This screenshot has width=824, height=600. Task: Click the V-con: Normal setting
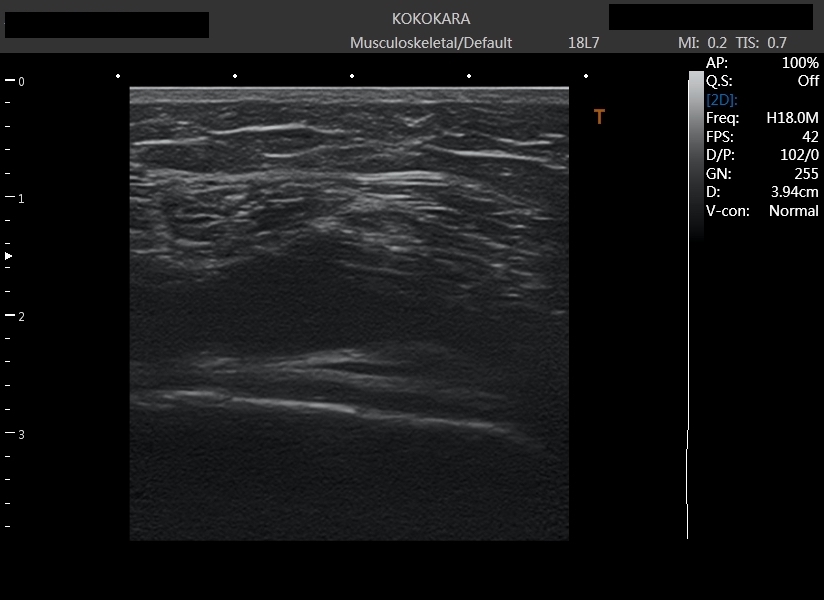coord(762,211)
